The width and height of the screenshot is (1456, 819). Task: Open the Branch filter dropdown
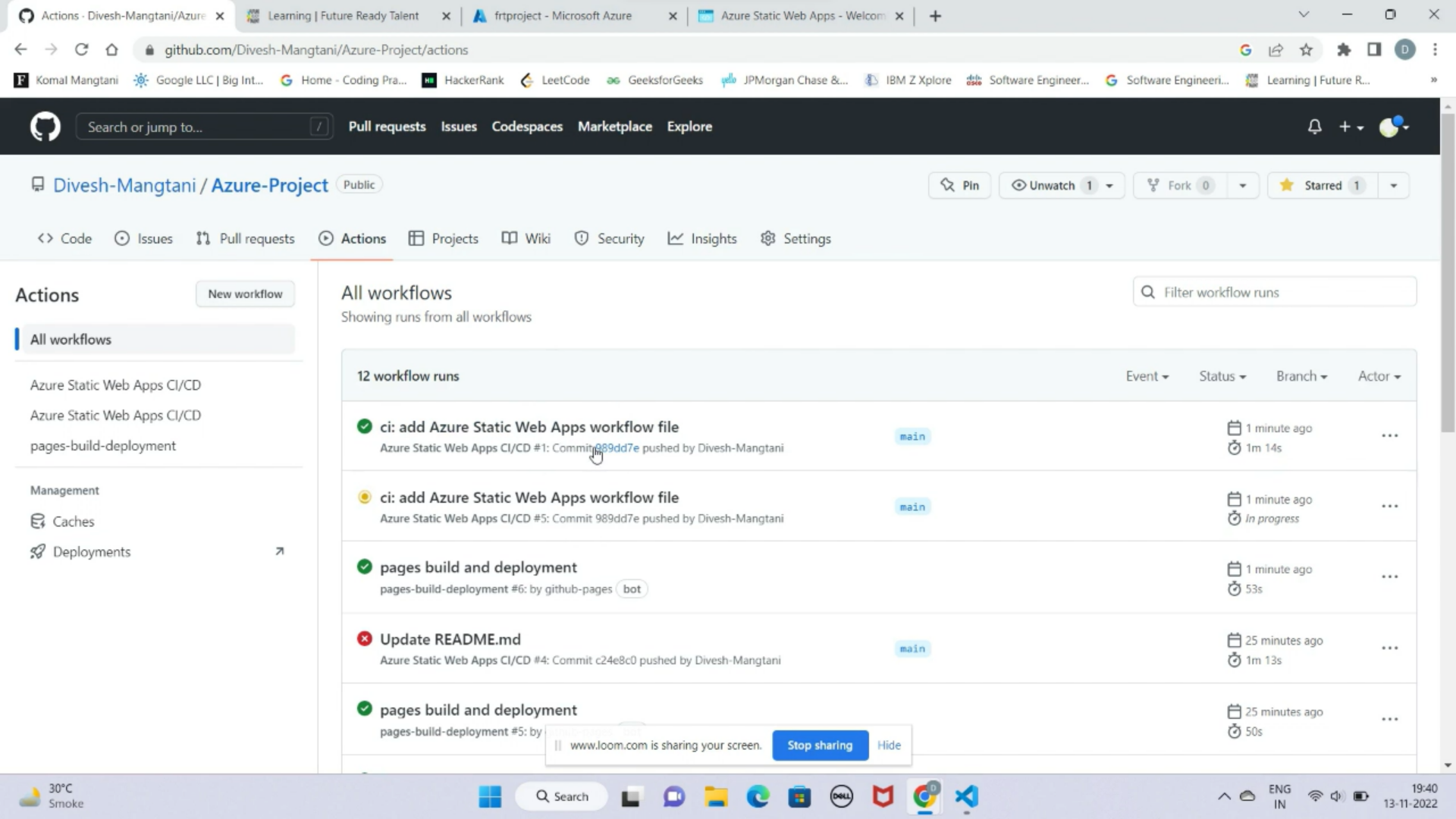pos(1301,375)
